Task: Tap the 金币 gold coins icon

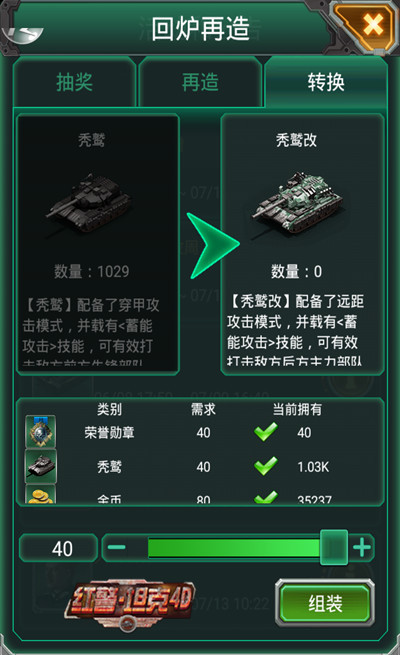Action: (x=41, y=495)
